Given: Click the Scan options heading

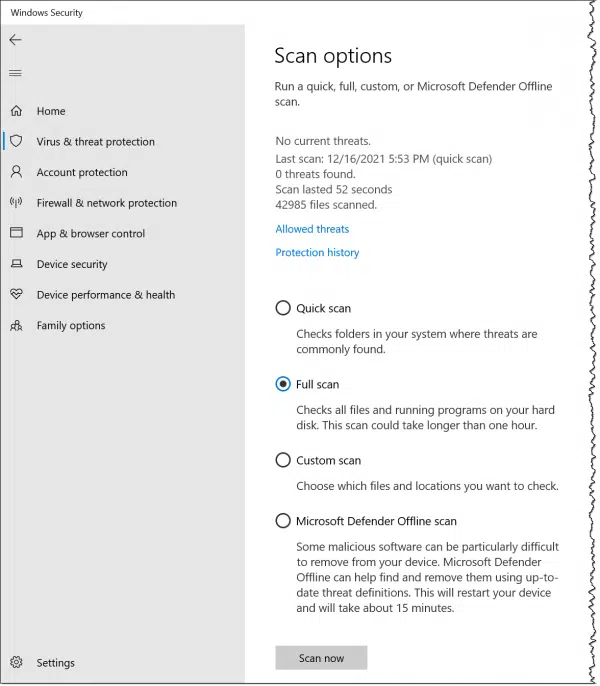Looking at the screenshot, I should [x=333, y=56].
